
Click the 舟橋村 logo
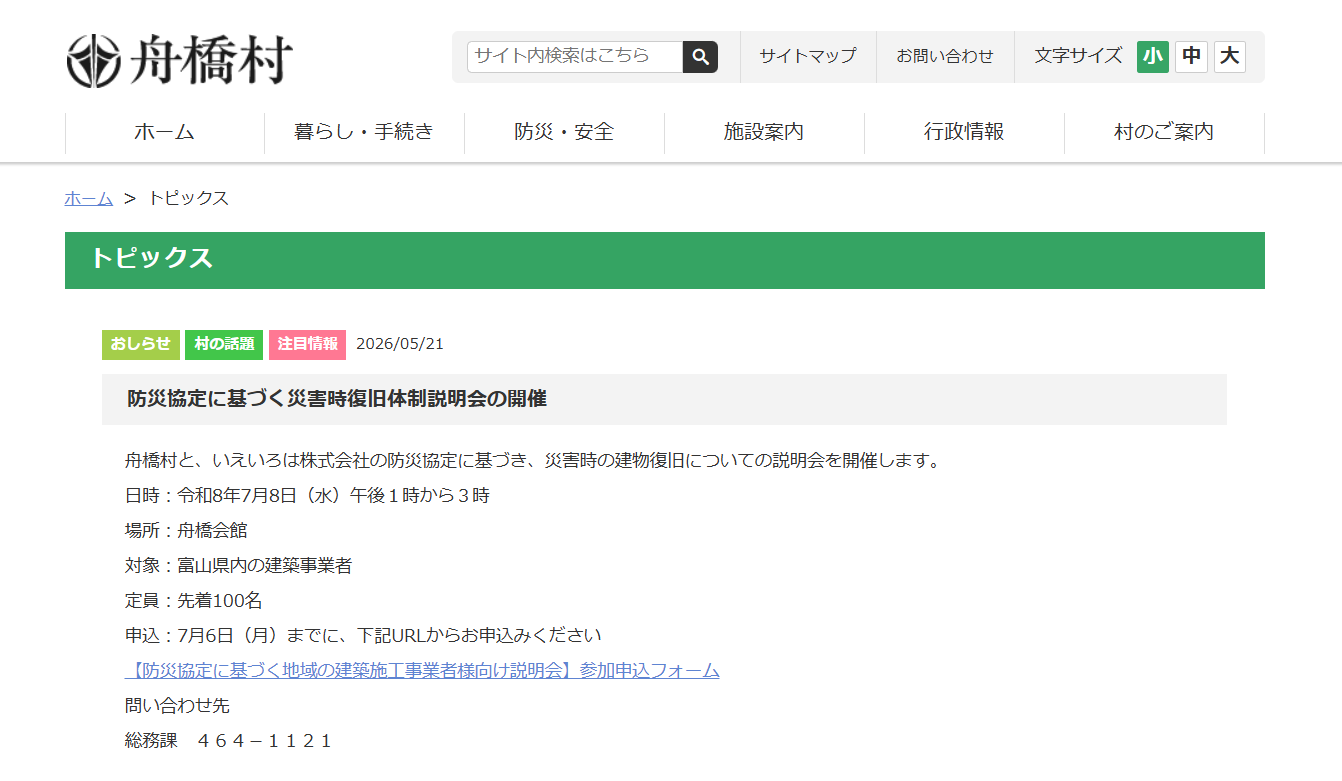[179, 60]
